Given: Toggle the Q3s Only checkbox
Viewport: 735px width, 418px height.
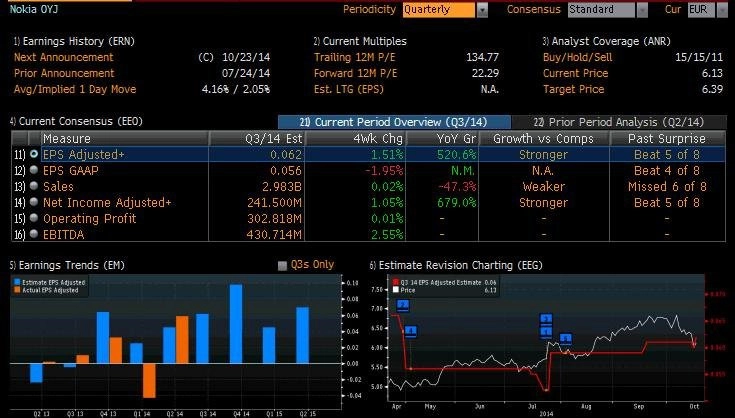Looking at the screenshot, I should [x=282, y=266].
